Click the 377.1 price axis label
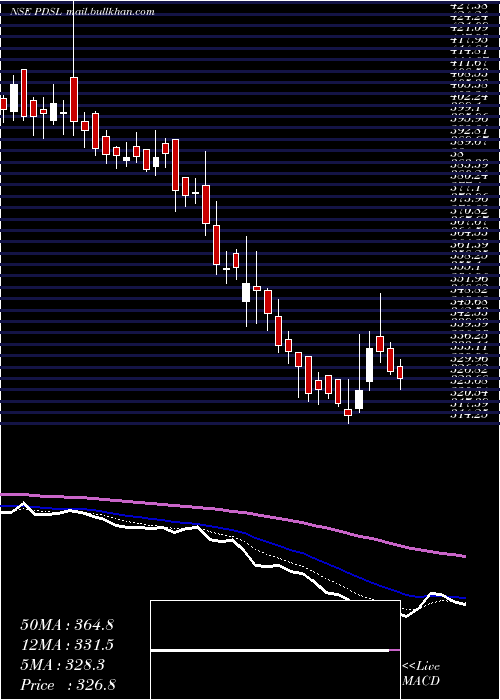The image size is (500, 700). pos(466,188)
